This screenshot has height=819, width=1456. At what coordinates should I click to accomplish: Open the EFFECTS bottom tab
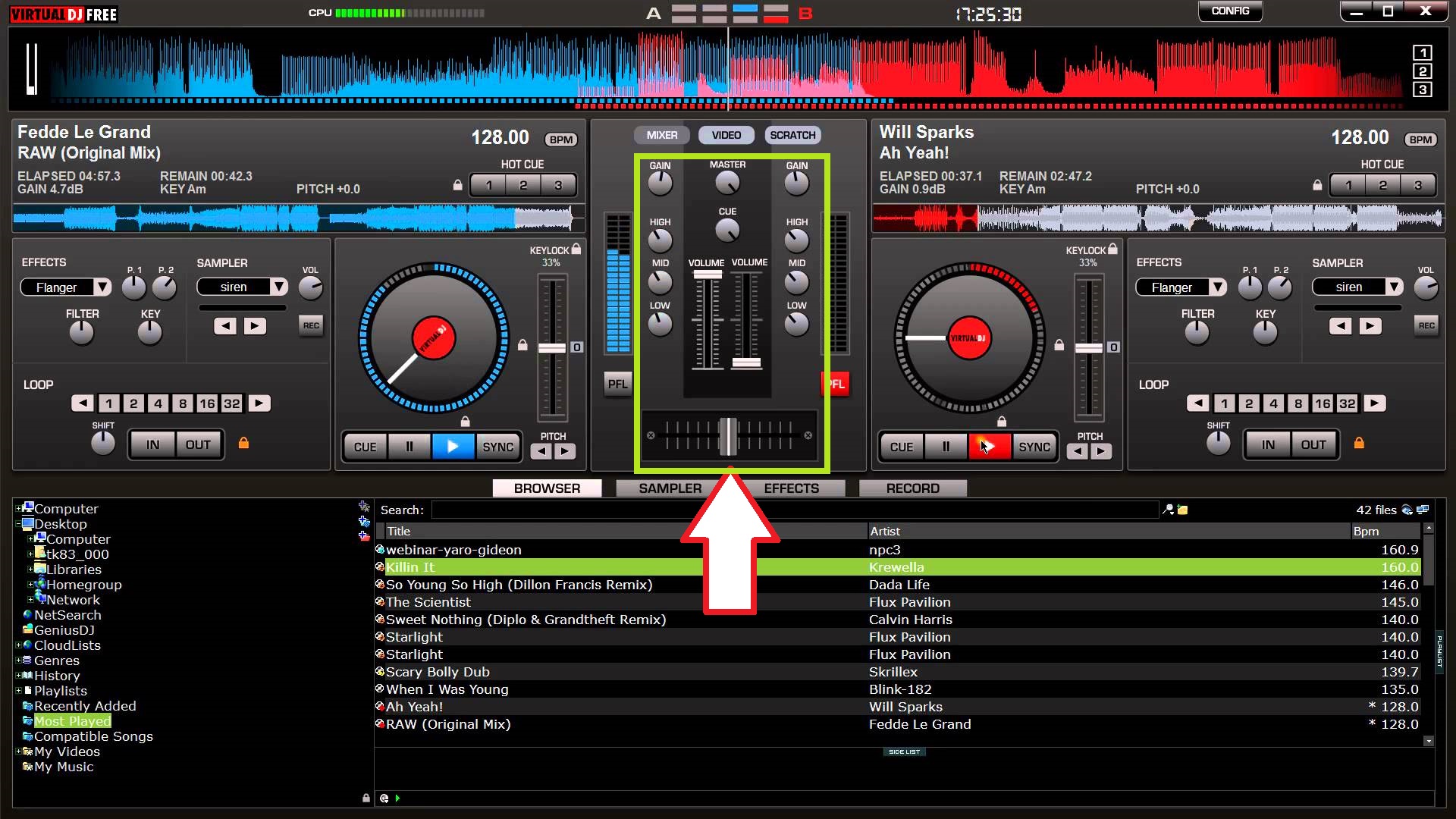coord(791,488)
